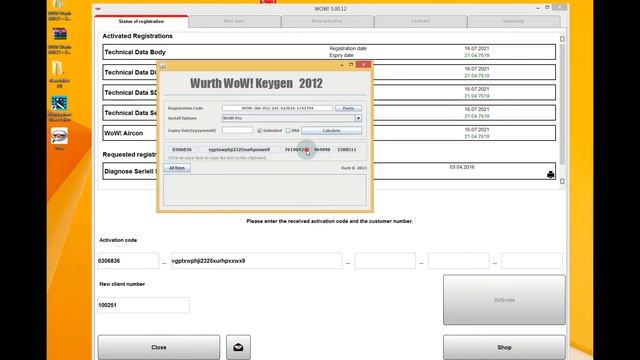This screenshot has height=360, width=640.
Task: Copy the keygen key field starting 7619
Action: [296, 150]
